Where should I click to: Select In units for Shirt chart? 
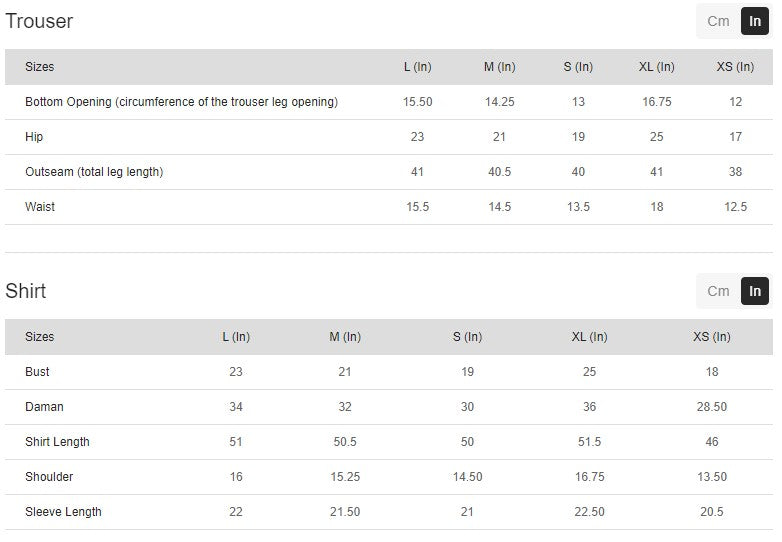[x=755, y=291]
